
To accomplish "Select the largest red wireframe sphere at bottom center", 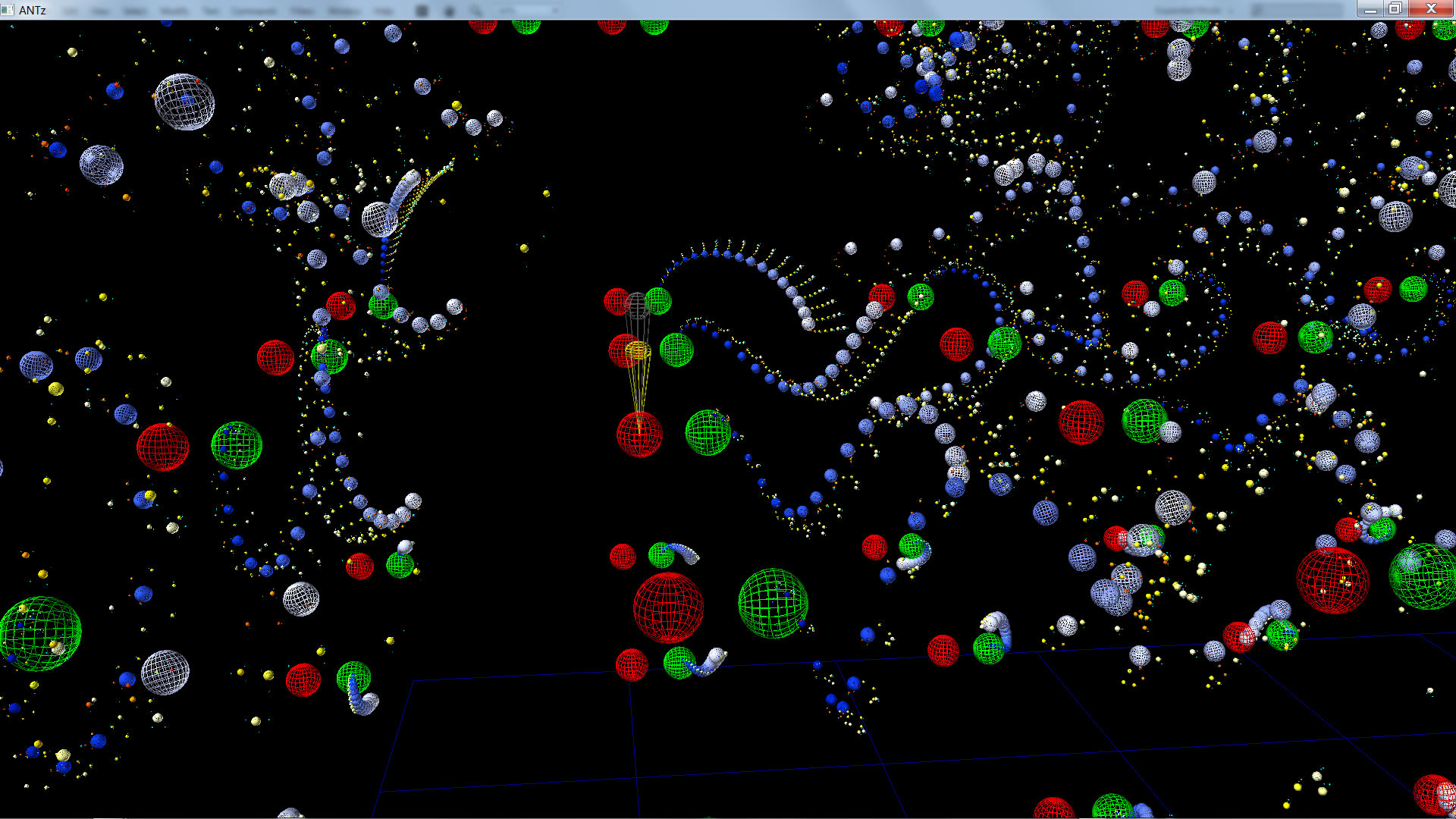I will click(668, 607).
